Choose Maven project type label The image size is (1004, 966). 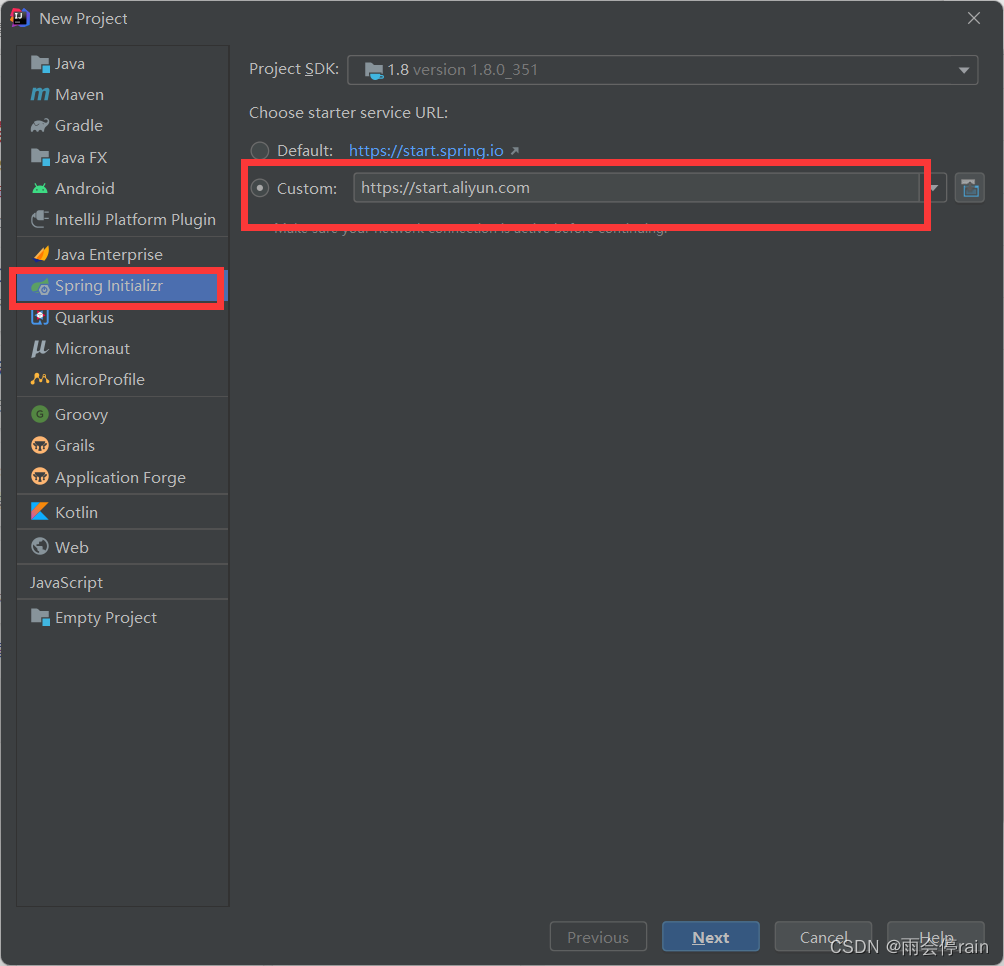tap(79, 95)
